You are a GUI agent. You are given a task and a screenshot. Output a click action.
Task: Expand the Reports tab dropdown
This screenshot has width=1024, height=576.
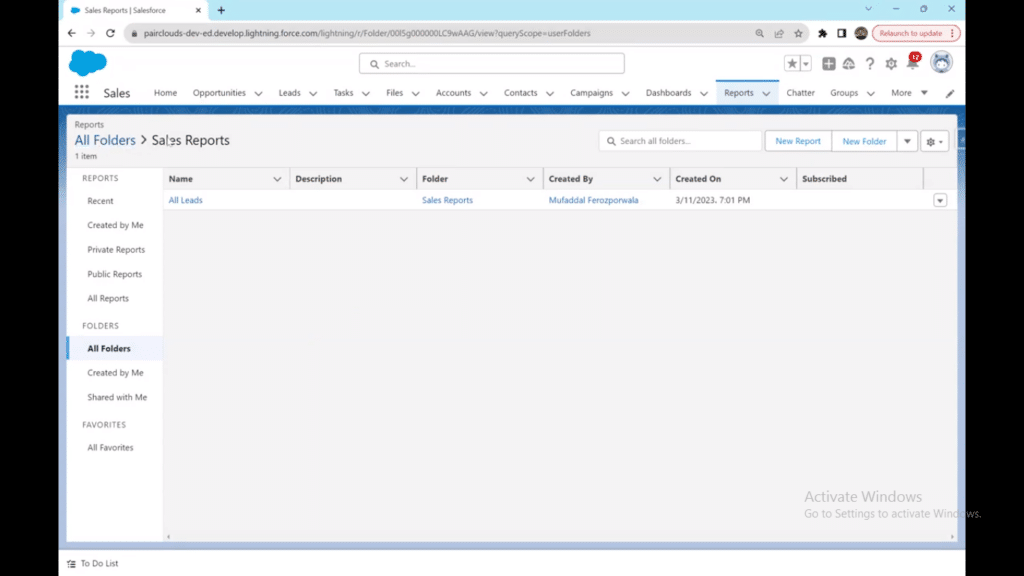pos(766,93)
